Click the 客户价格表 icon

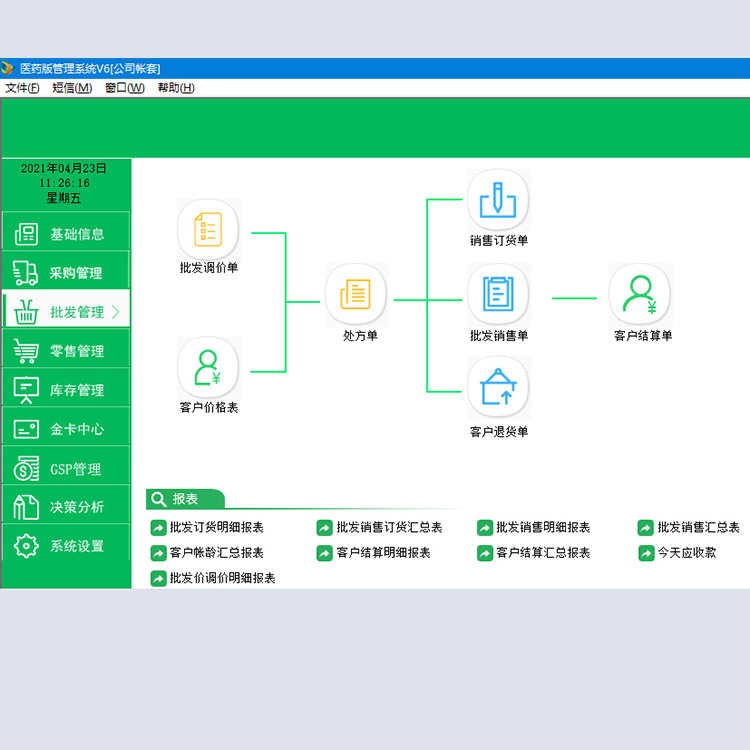(x=208, y=368)
